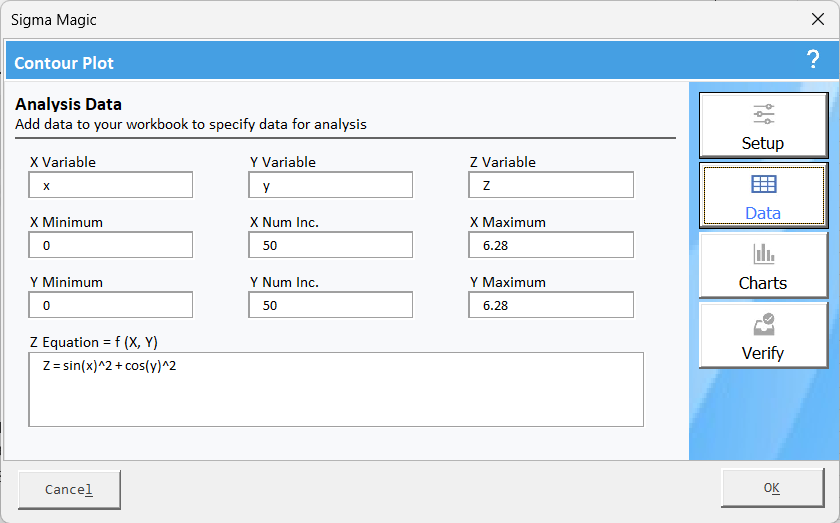This screenshot has height=523, width=840.
Task: Confirm settings with the OK button
Action: (x=772, y=488)
